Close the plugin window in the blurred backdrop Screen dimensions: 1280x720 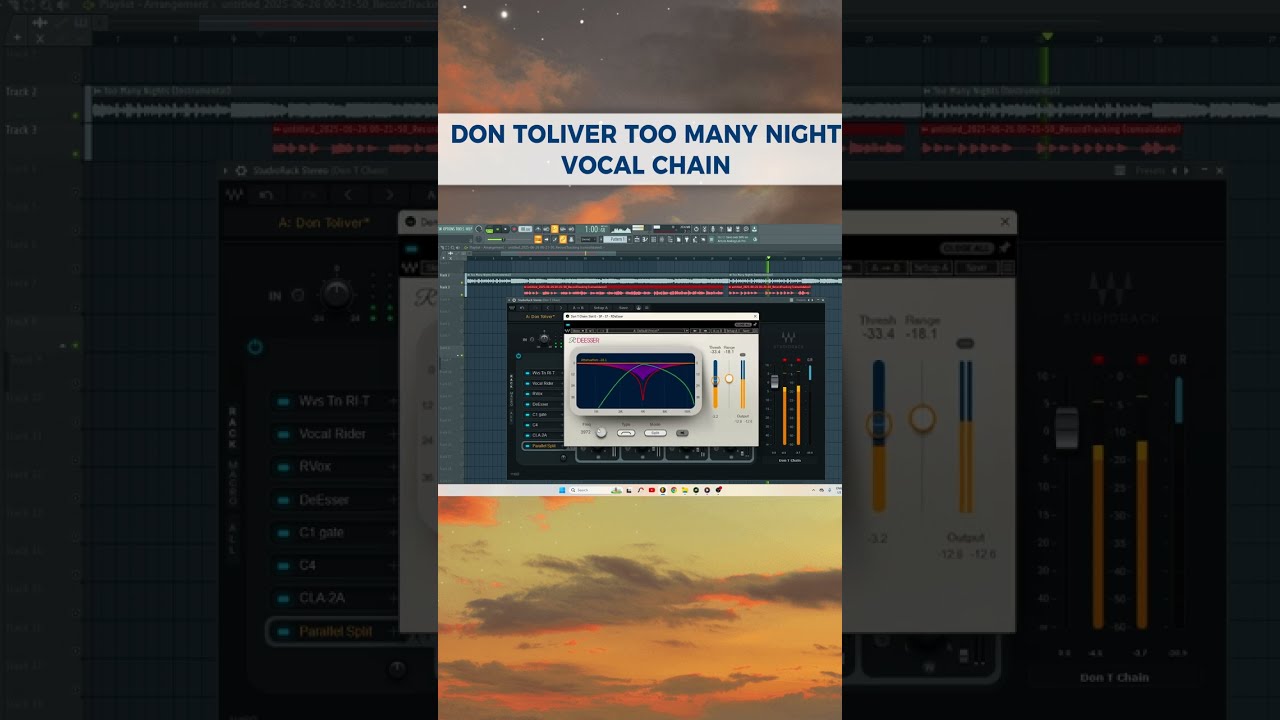click(x=1005, y=221)
